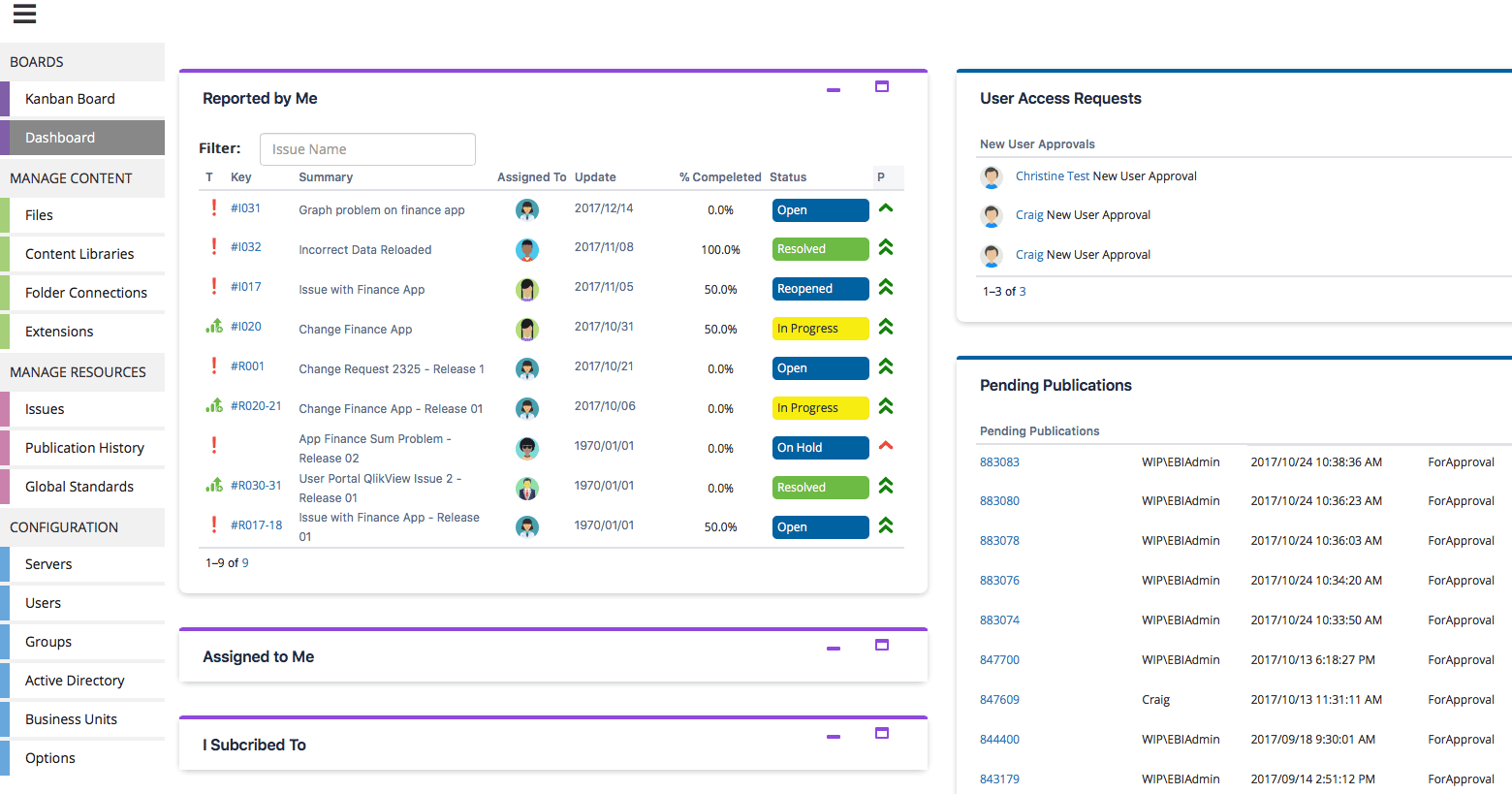Click the Issue Name filter field

367,149
